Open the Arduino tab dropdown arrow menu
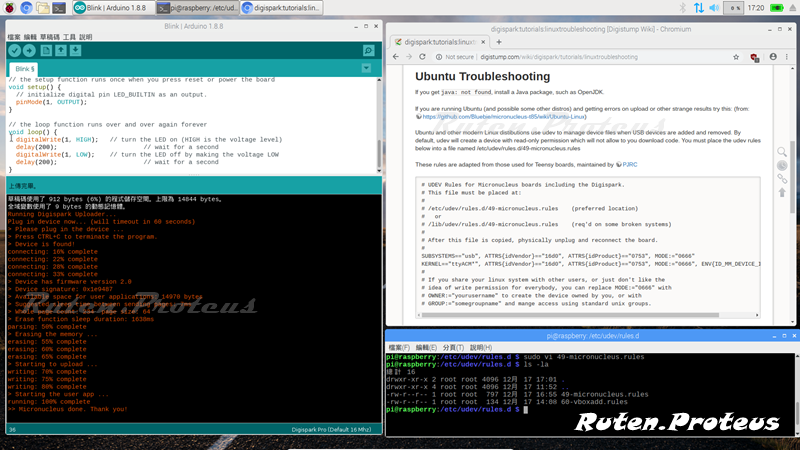800x450 pixels. point(366,68)
